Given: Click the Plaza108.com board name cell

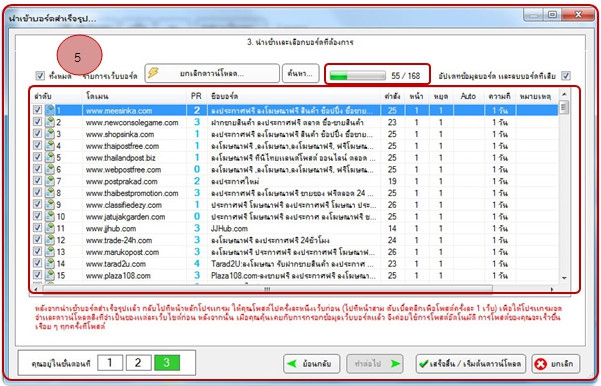Looking at the screenshot, I should [294, 276].
